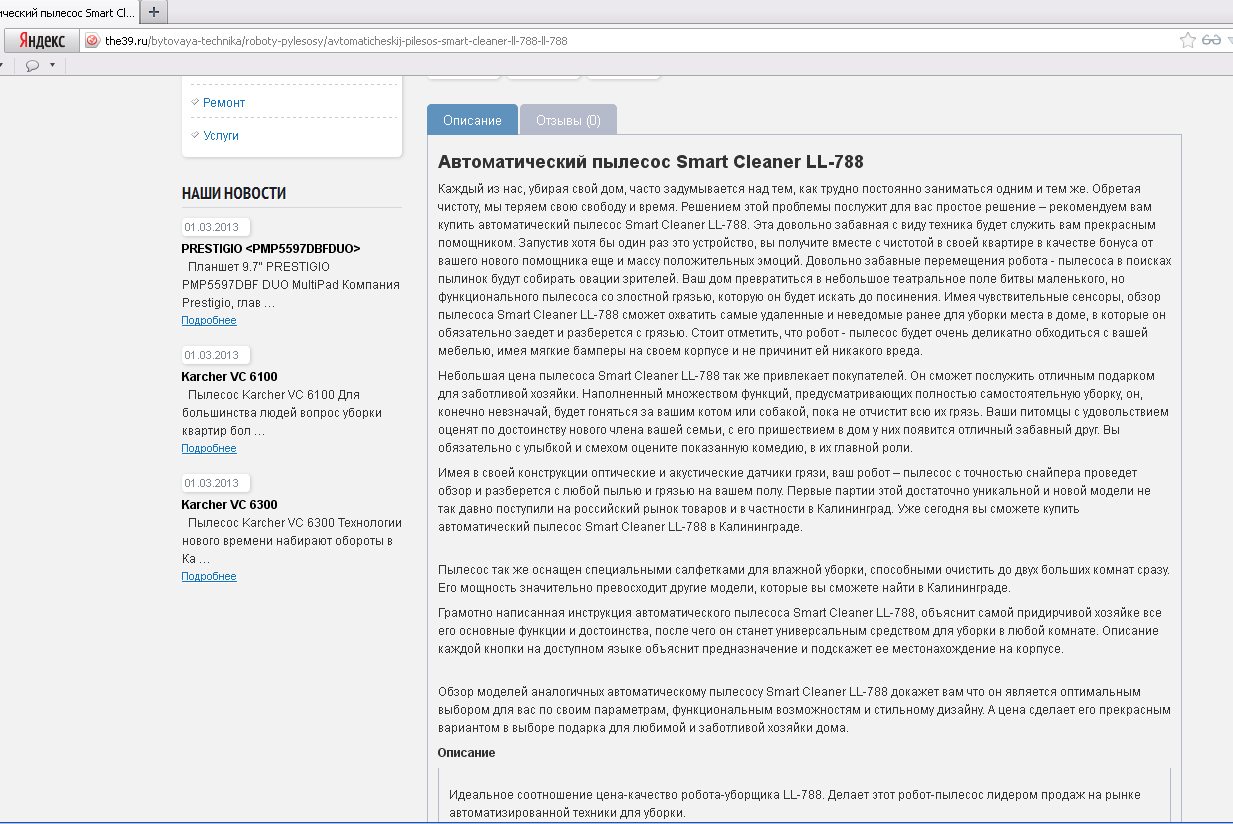Switch to the Отзывы (0) tab

pyautogui.click(x=568, y=120)
